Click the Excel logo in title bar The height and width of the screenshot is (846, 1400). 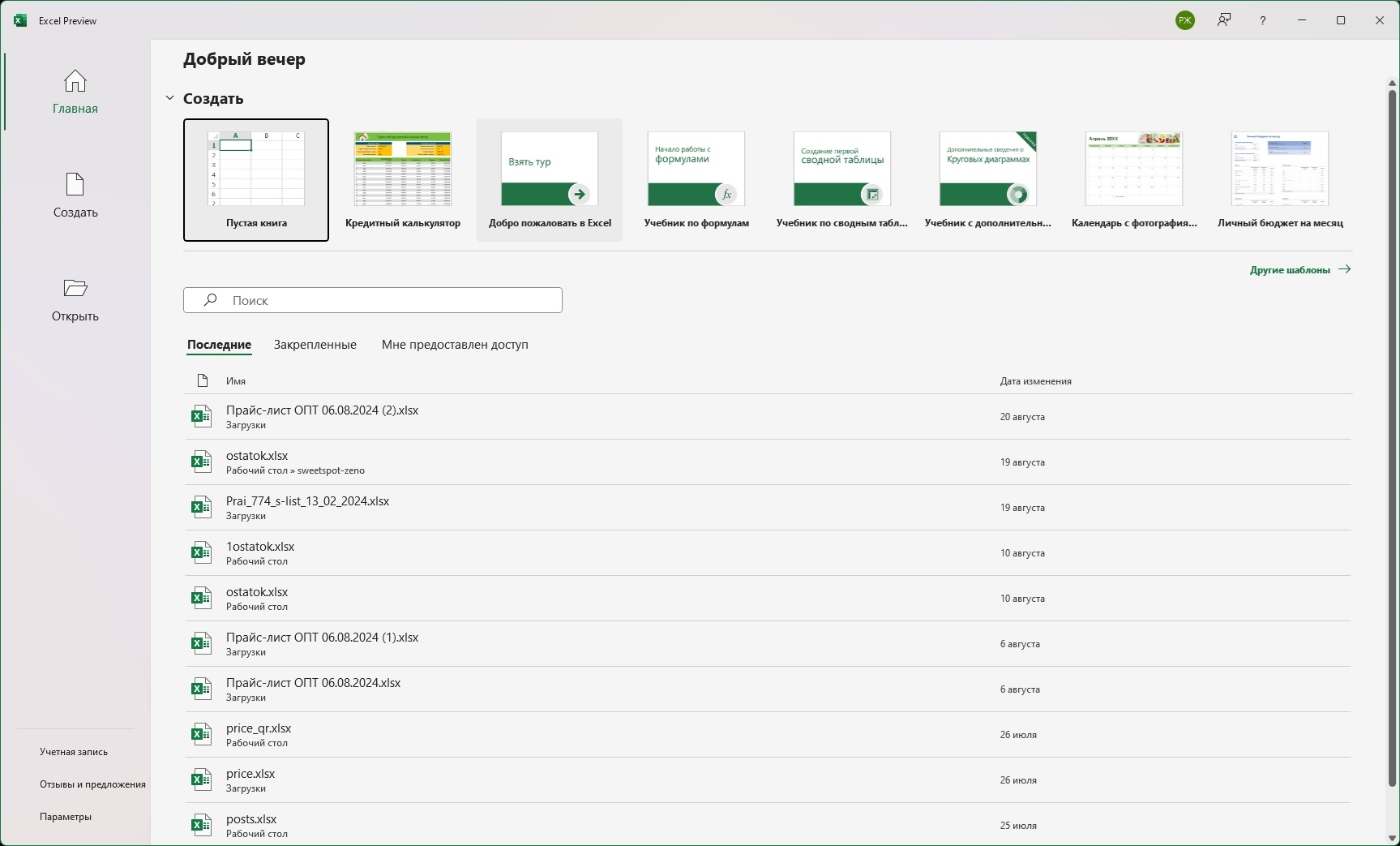(x=20, y=20)
